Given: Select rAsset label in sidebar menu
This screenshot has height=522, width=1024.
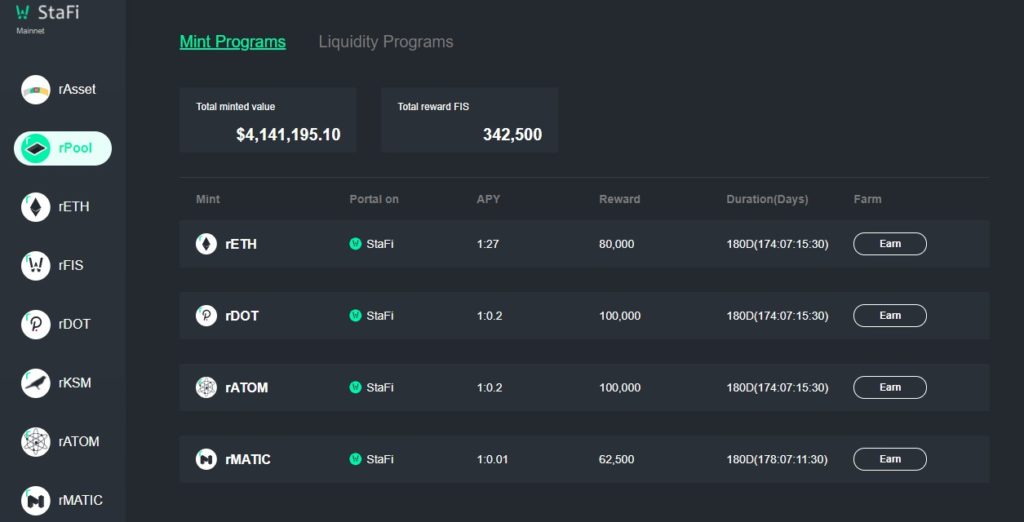Looking at the screenshot, I should pos(77,90).
